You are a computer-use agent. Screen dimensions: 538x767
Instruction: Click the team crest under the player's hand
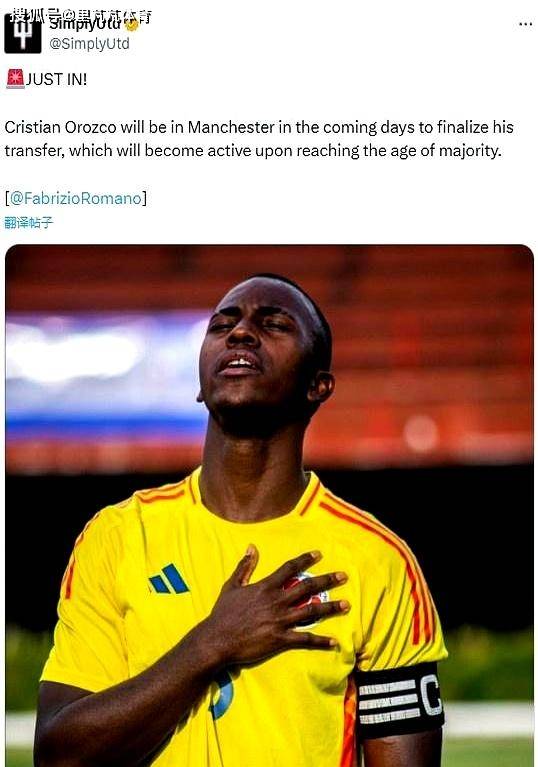tap(308, 598)
